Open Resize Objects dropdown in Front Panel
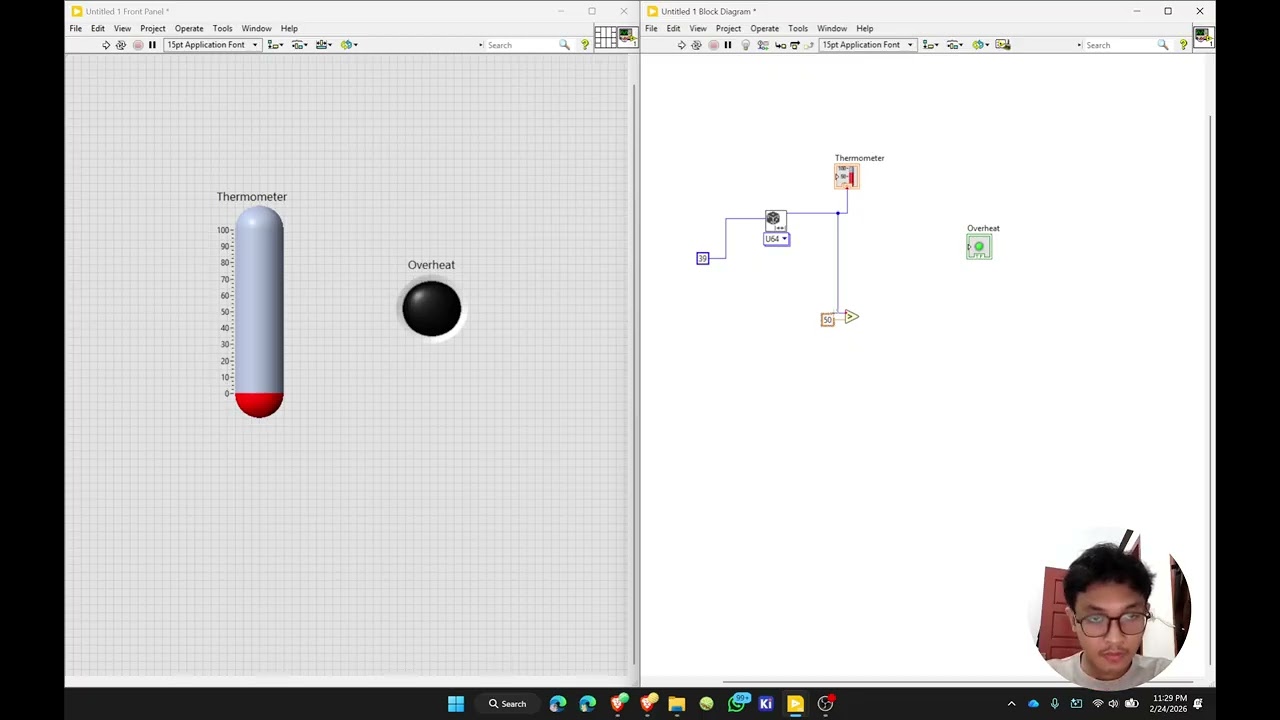This screenshot has height=720, width=1280. click(x=323, y=45)
